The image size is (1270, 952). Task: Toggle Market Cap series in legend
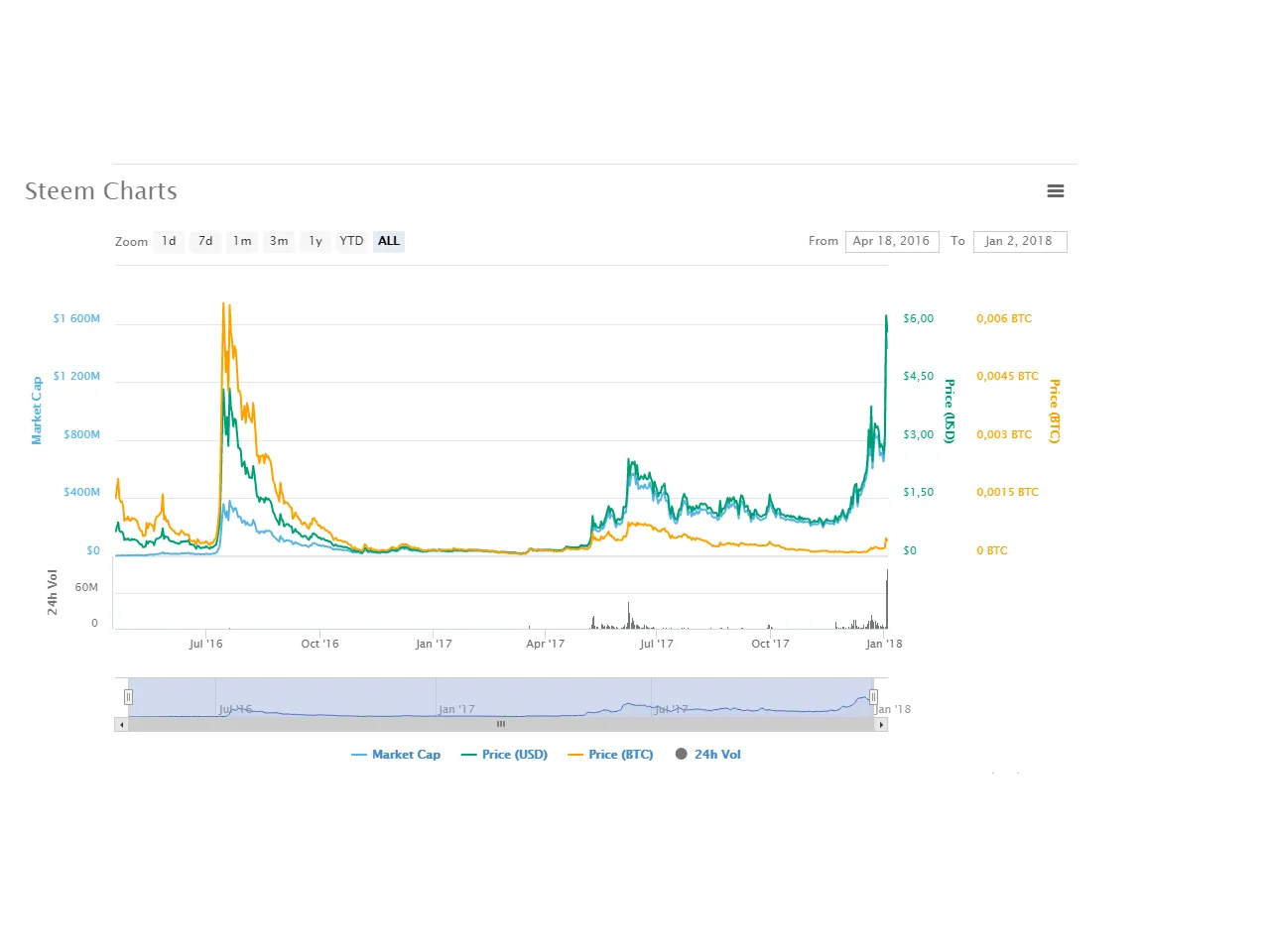(396, 755)
